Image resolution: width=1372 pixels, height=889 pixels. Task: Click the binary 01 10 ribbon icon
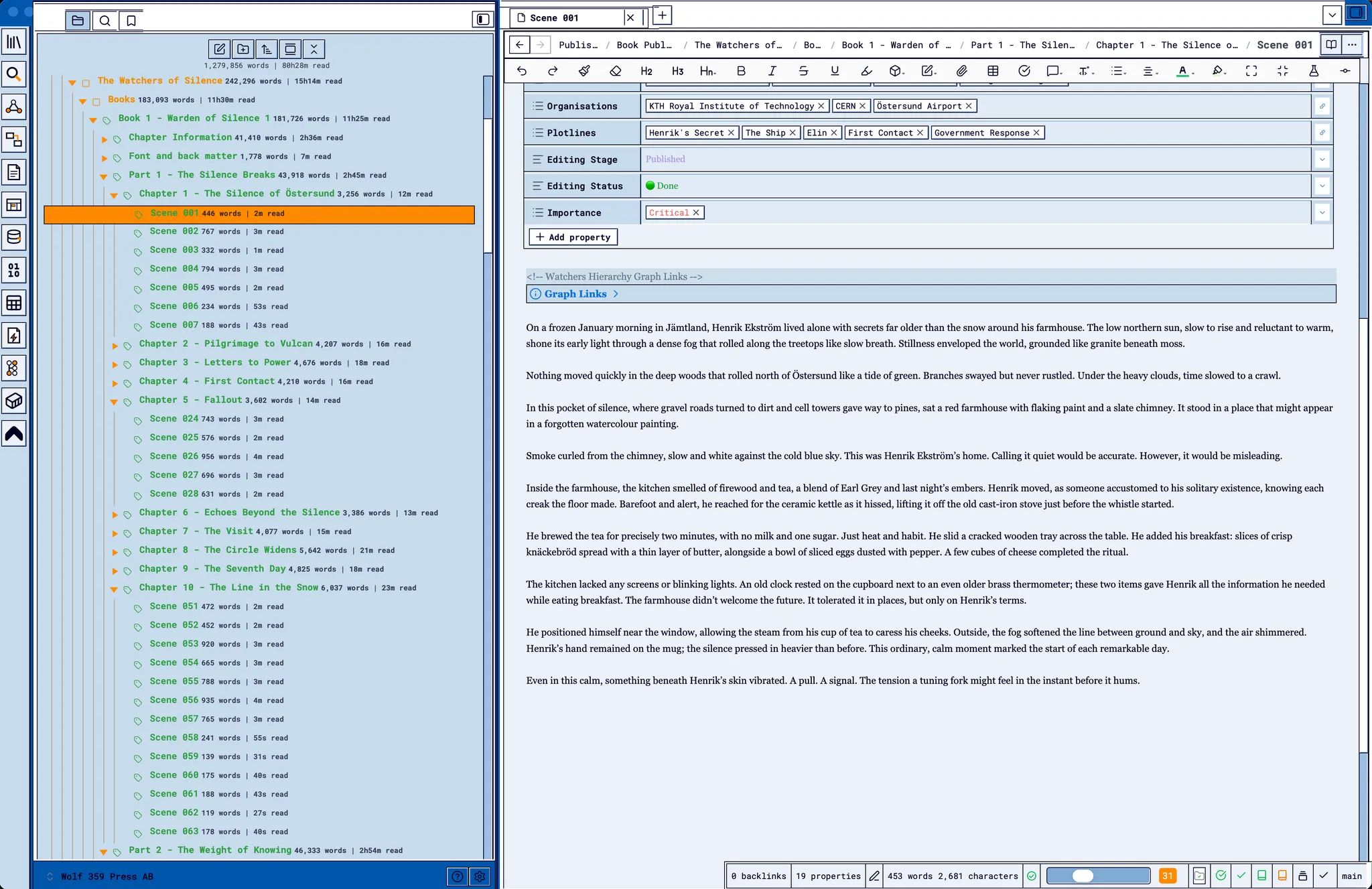14,271
